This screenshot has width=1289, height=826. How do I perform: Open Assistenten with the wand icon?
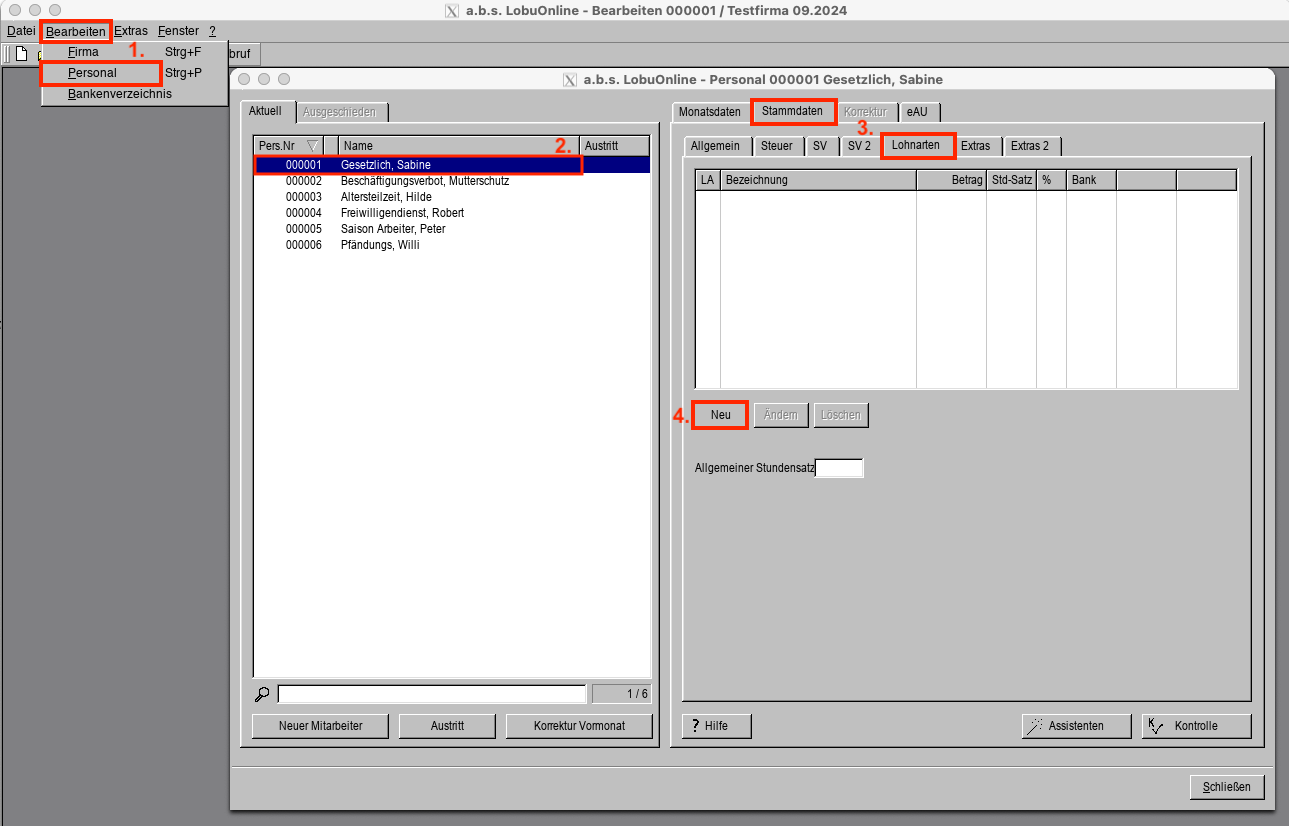pyautogui.click(x=1076, y=726)
